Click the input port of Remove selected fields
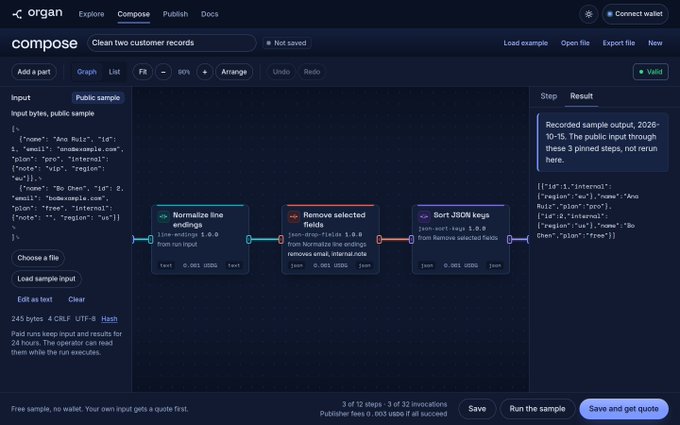 coord(281,239)
